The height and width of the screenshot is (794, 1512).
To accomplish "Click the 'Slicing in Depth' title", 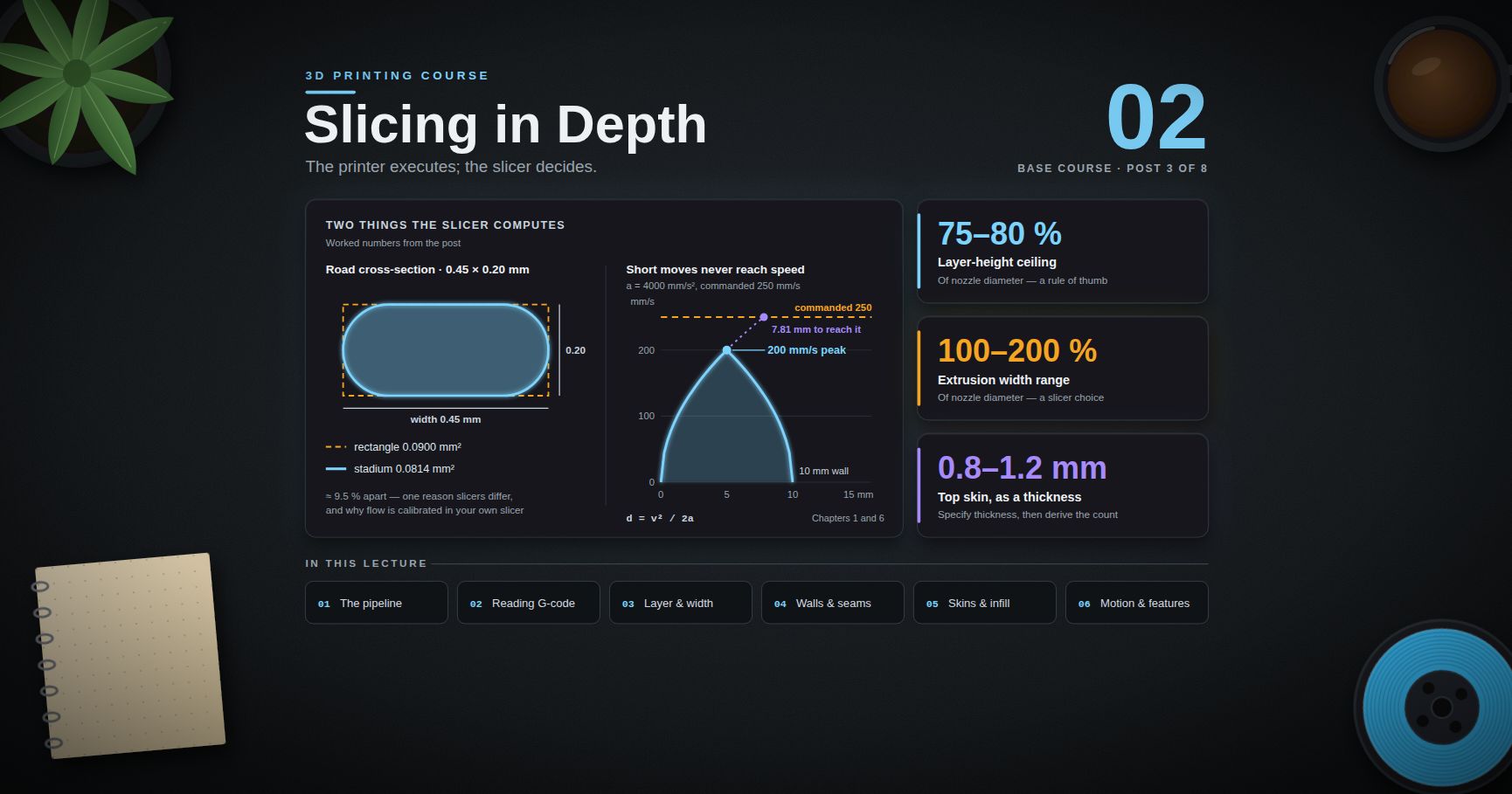I will coord(505,124).
